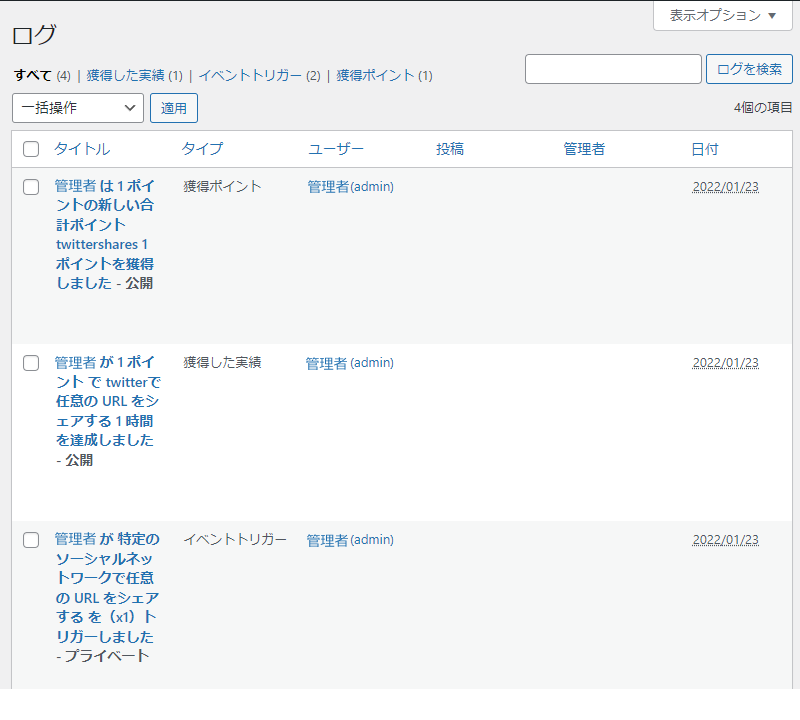The image size is (800, 720).
Task: Filter by イベントトリガー
Action: (250, 76)
